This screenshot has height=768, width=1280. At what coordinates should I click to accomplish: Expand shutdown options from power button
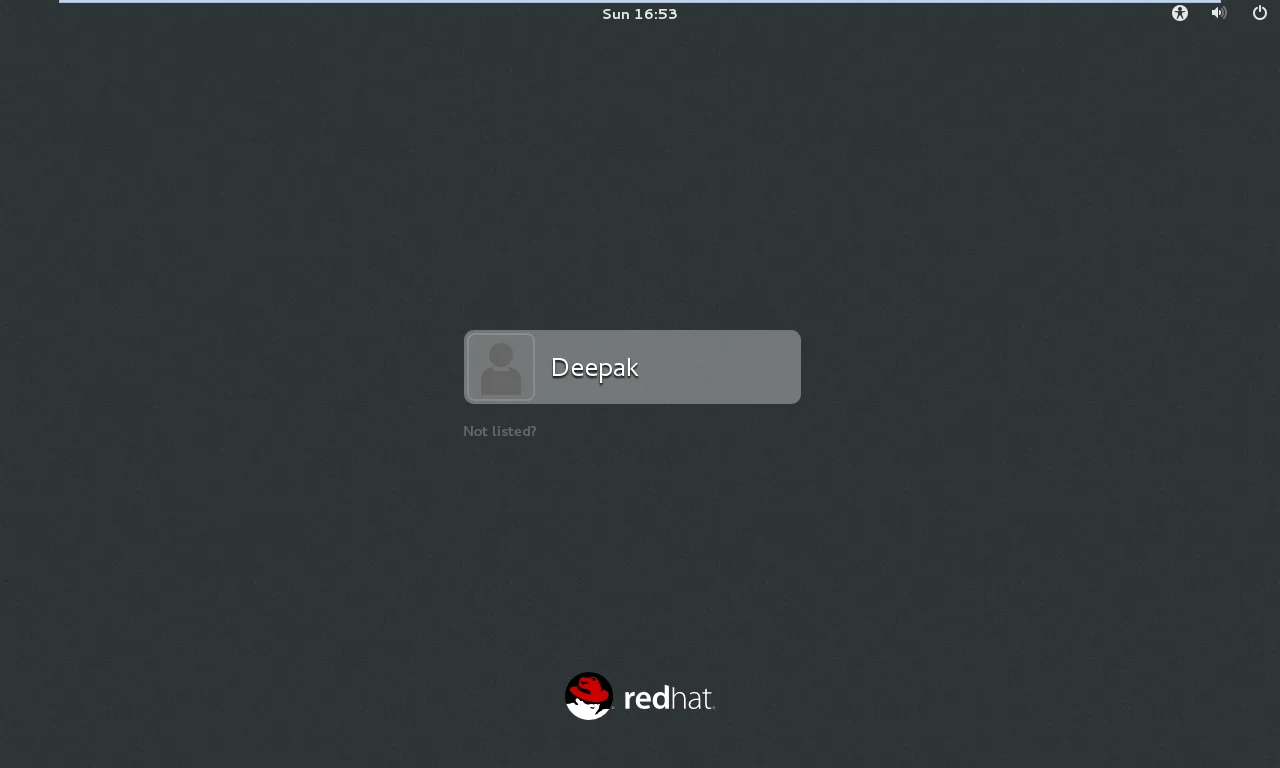(1260, 13)
